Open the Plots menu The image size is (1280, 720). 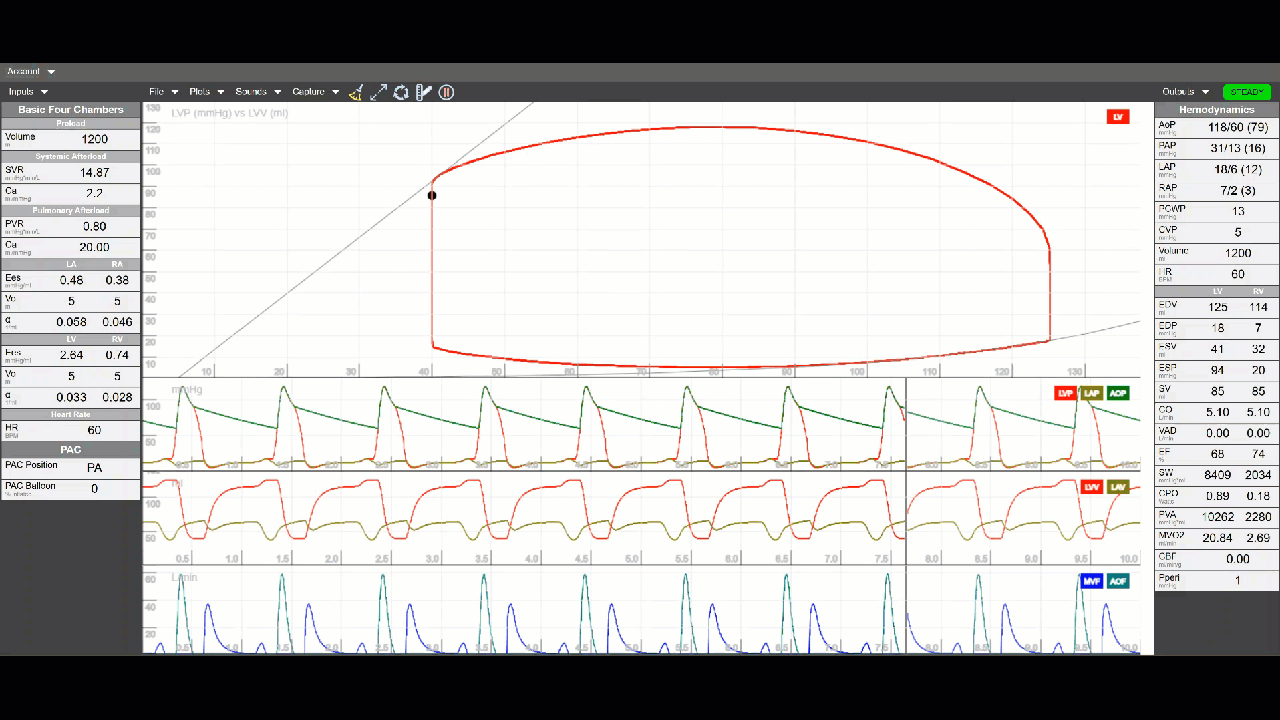coord(206,92)
